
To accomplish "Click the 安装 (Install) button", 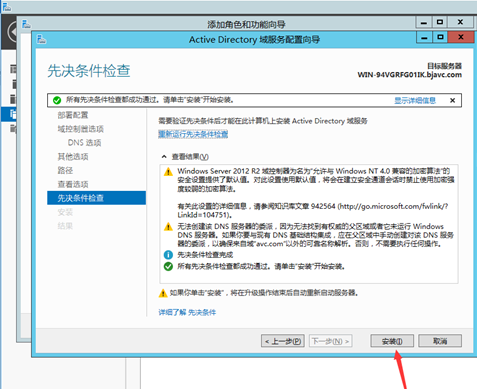I will tap(392, 341).
